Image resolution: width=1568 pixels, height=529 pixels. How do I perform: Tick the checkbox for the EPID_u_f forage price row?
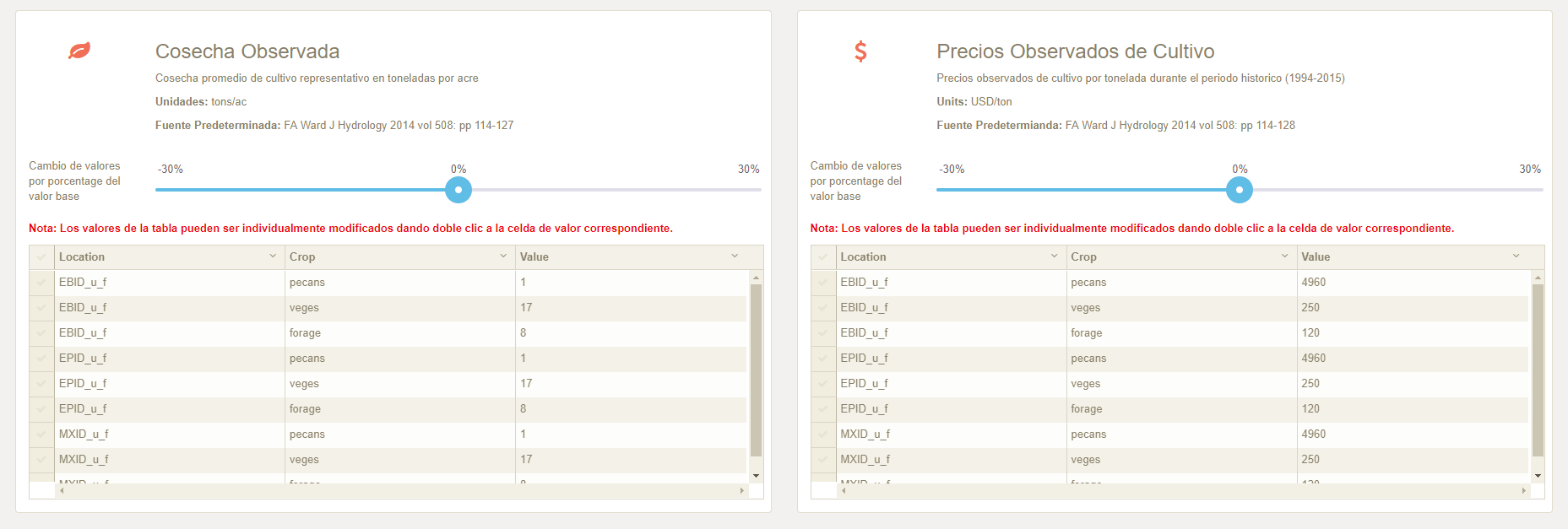(x=823, y=409)
